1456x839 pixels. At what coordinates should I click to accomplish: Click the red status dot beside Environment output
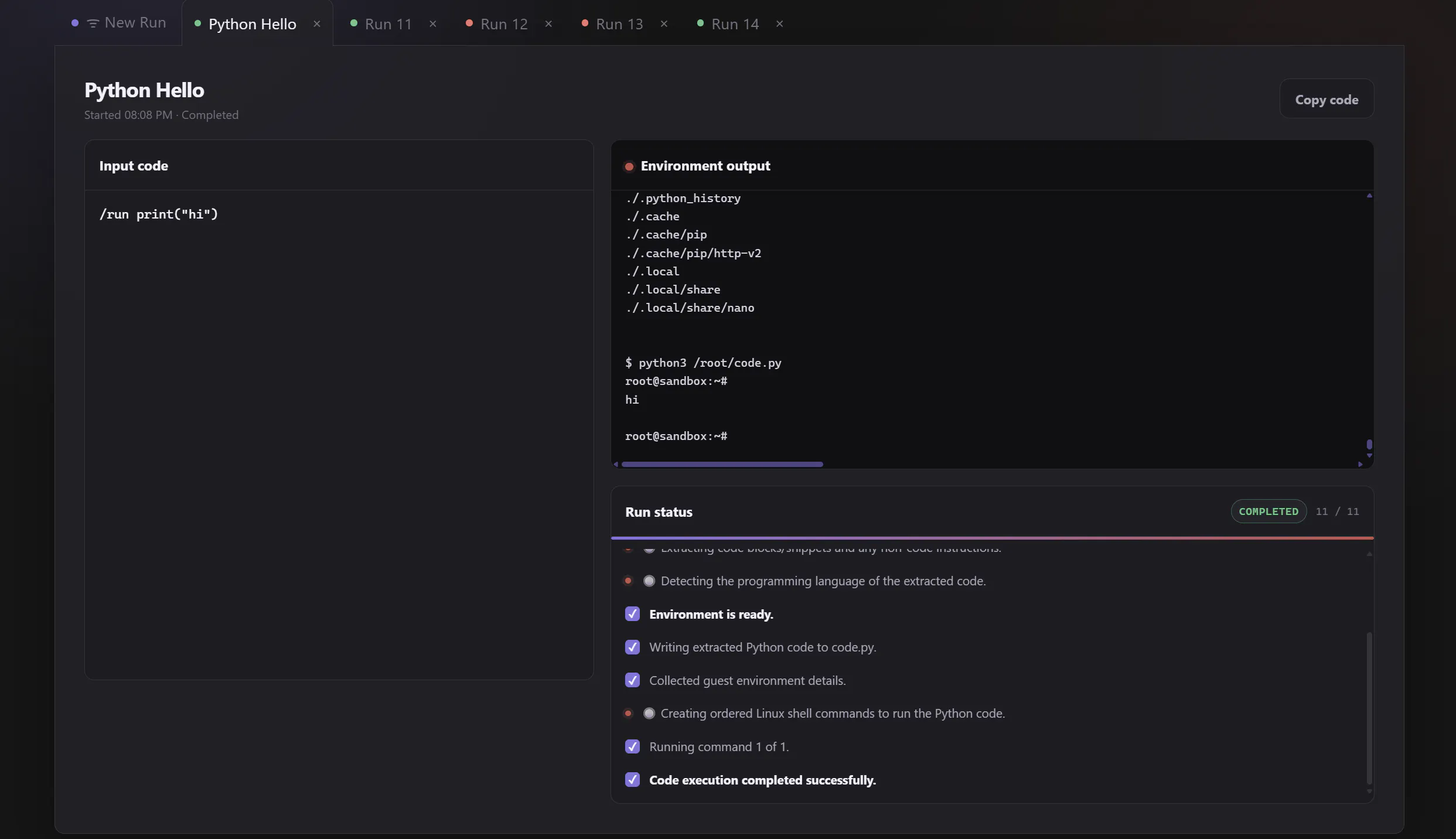tap(629, 166)
